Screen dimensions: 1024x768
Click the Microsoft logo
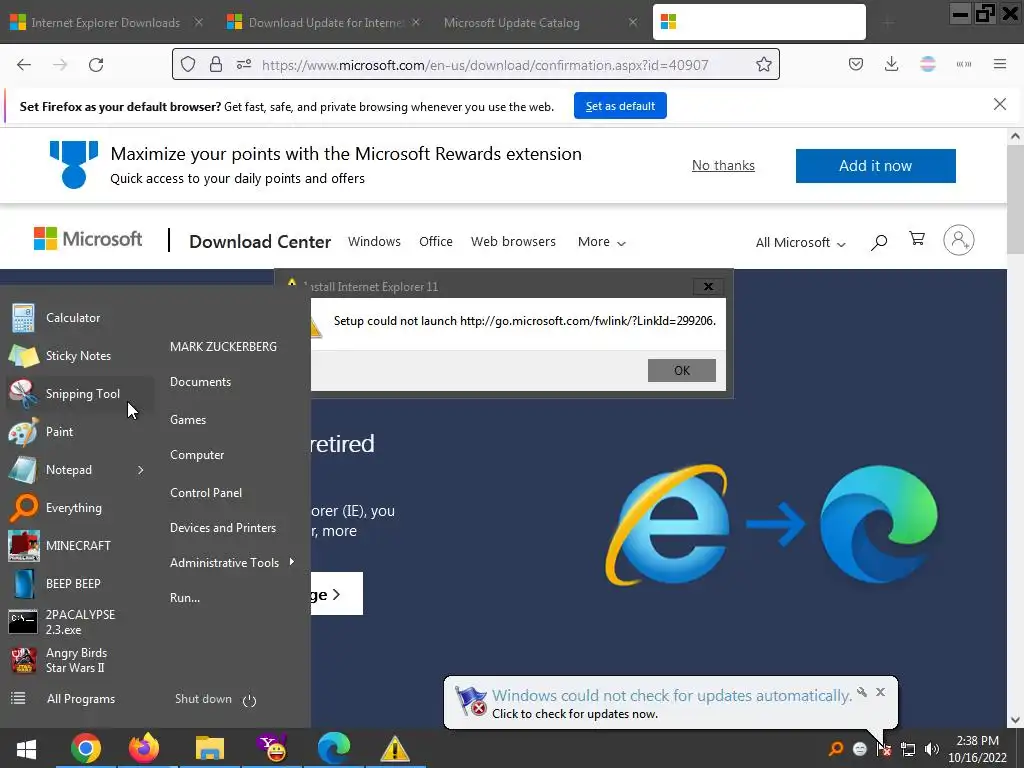point(88,240)
